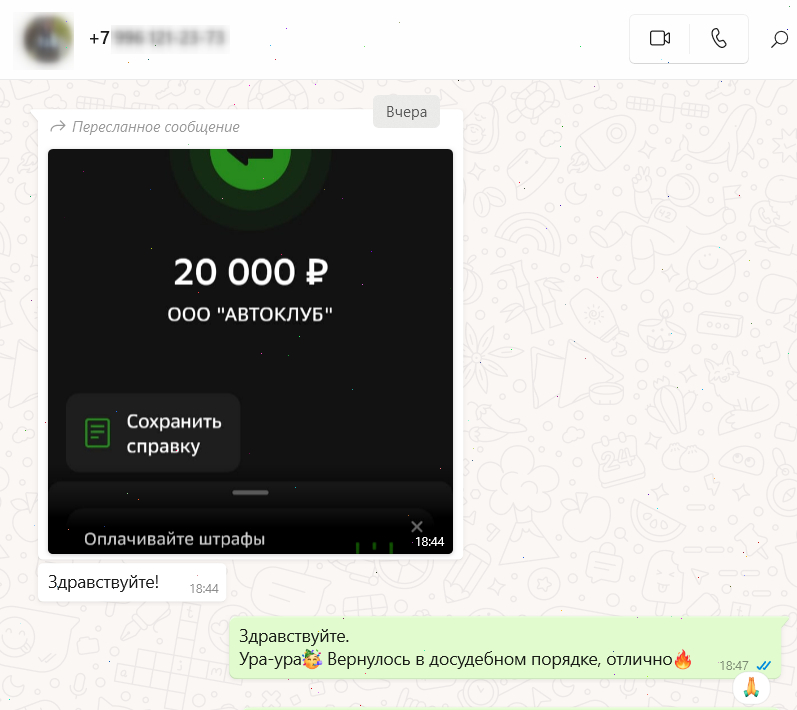This screenshot has height=710, width=797.
Task: Click the X icon inside the forwarded image
Action: 417,527
